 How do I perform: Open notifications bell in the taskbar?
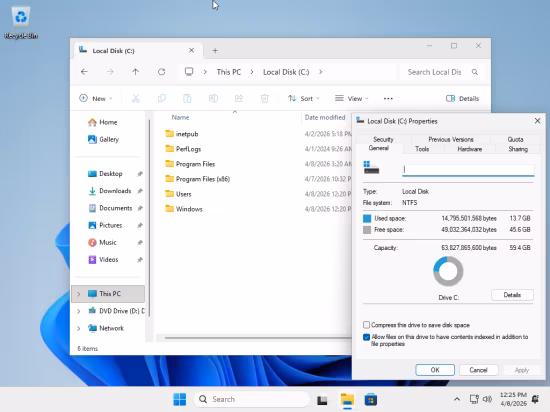pyautogui.click(x=535, y=399)
